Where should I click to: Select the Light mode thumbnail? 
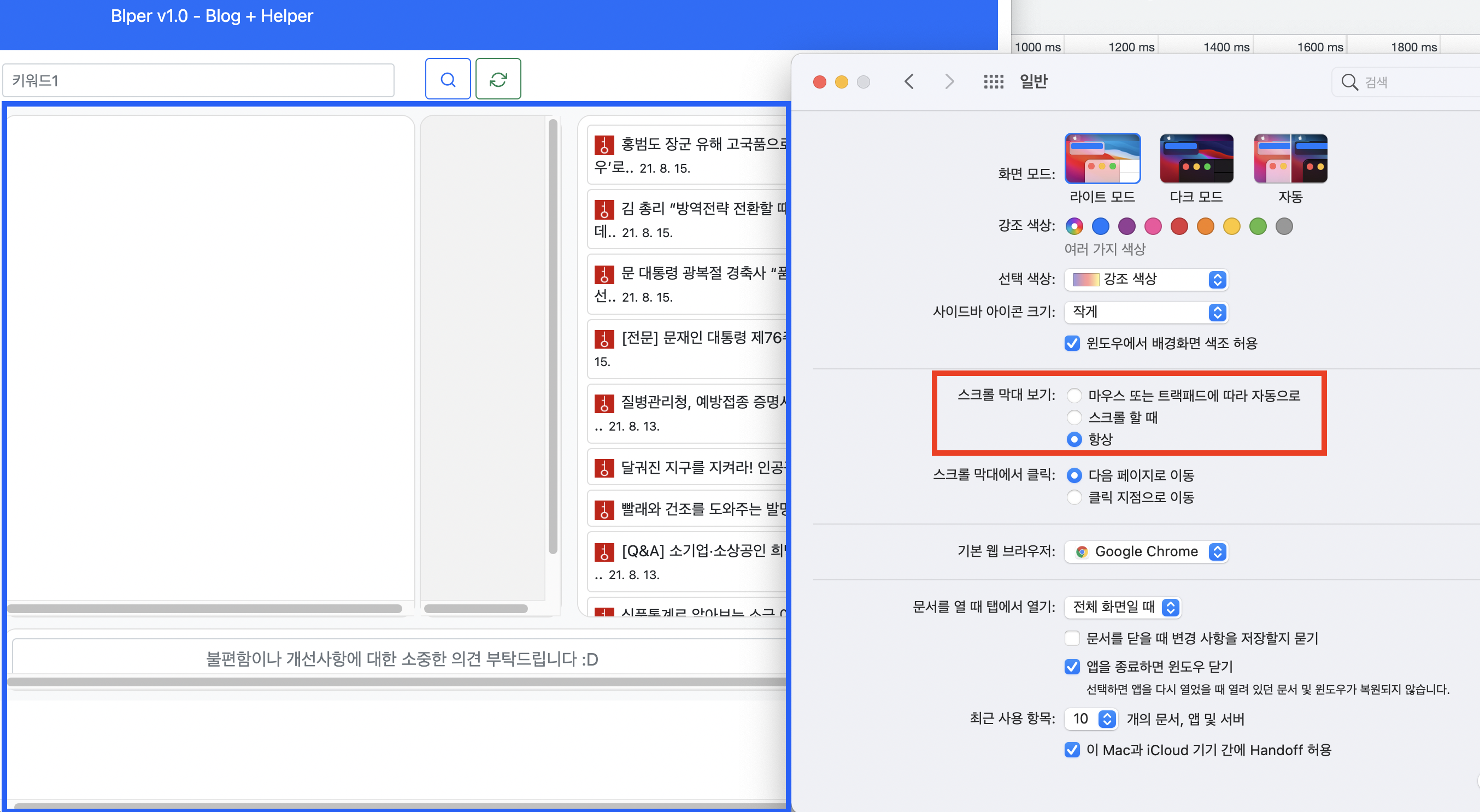coord(1101,158)
